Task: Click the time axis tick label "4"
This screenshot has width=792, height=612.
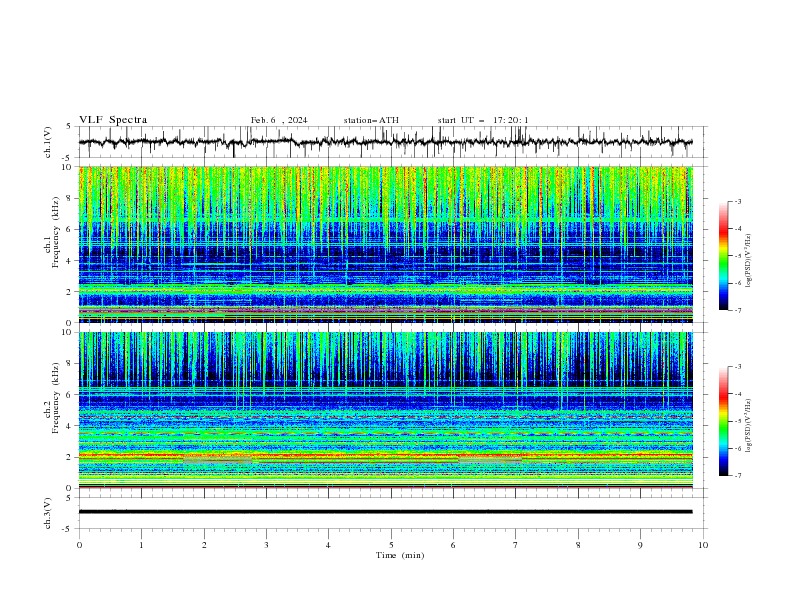Action: (x=328, y=545)
